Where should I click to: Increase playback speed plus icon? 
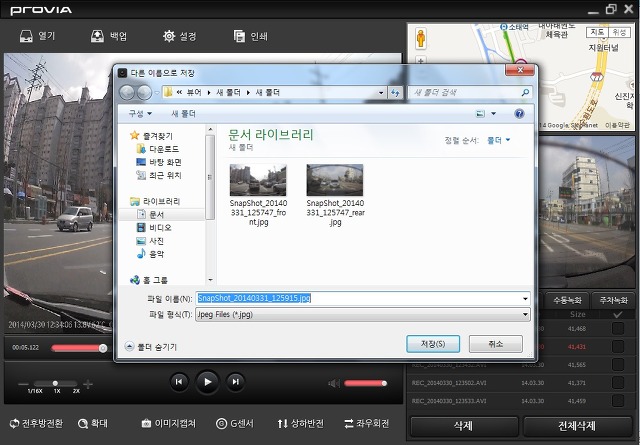pos(88,384)
